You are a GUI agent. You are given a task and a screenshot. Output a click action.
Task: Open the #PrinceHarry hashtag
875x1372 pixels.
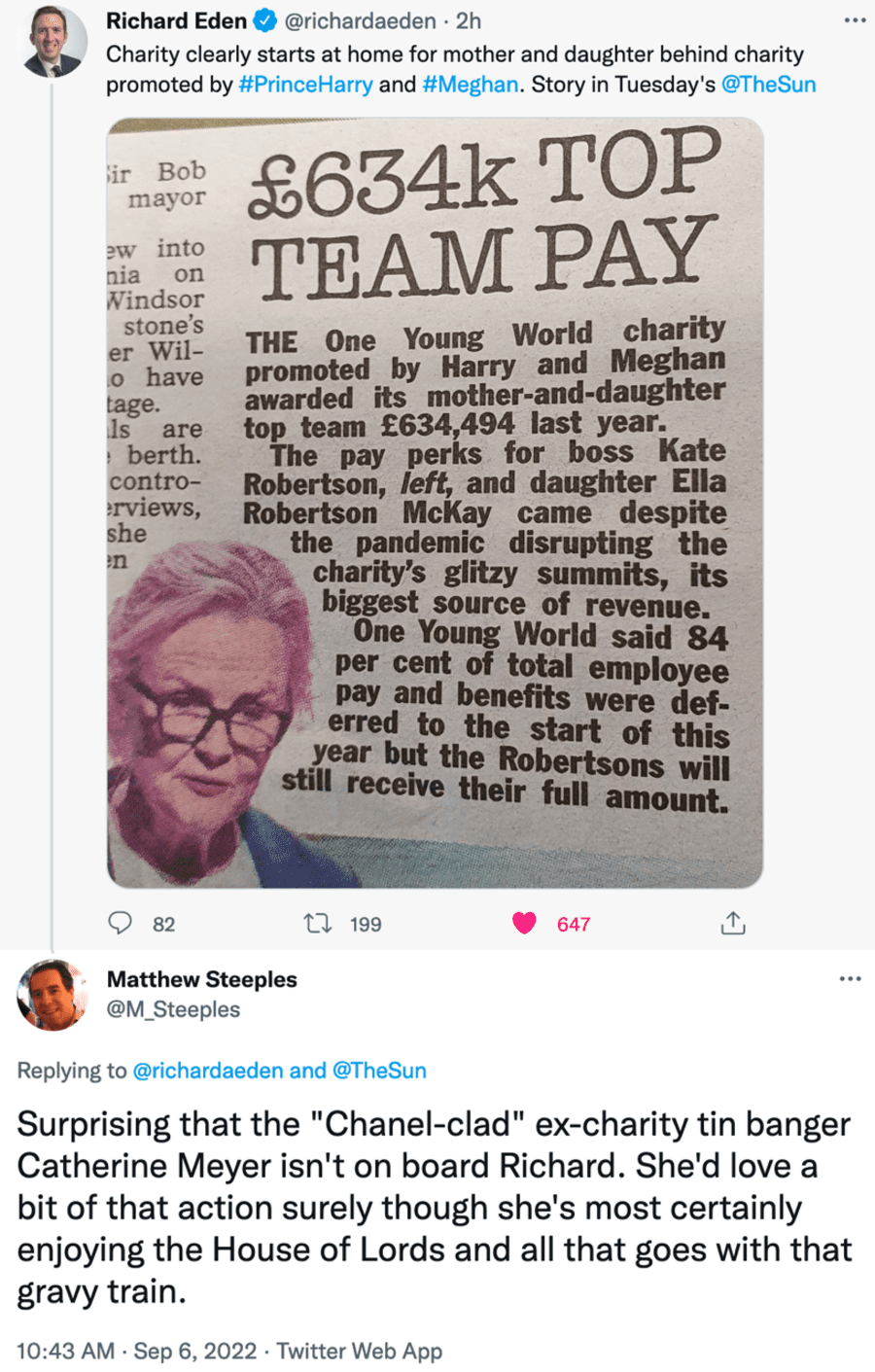(x=305, y=85)
